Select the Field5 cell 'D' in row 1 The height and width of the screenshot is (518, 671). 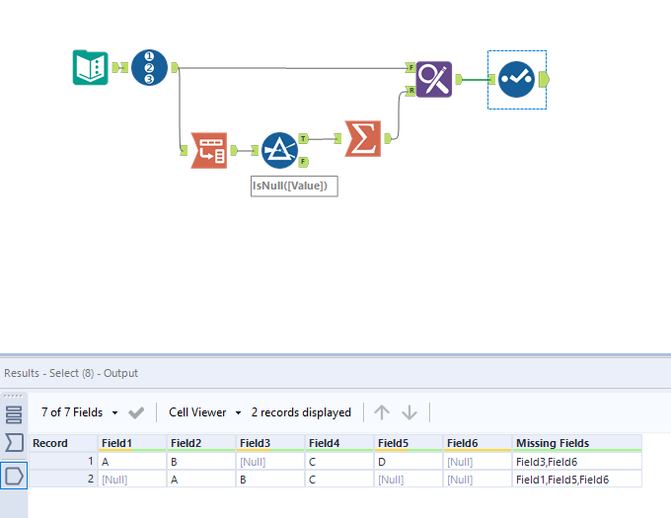[x=409, y=462]
